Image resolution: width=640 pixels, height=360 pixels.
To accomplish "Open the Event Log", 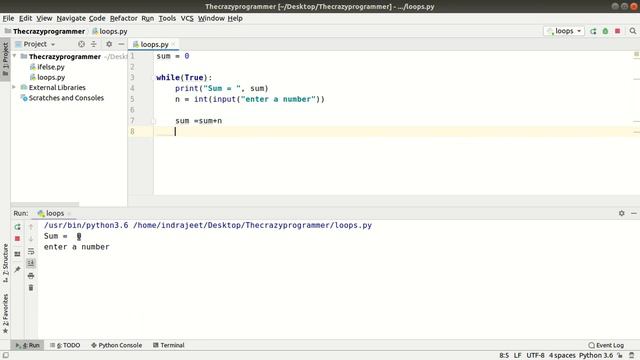I will tap(606, 345).
